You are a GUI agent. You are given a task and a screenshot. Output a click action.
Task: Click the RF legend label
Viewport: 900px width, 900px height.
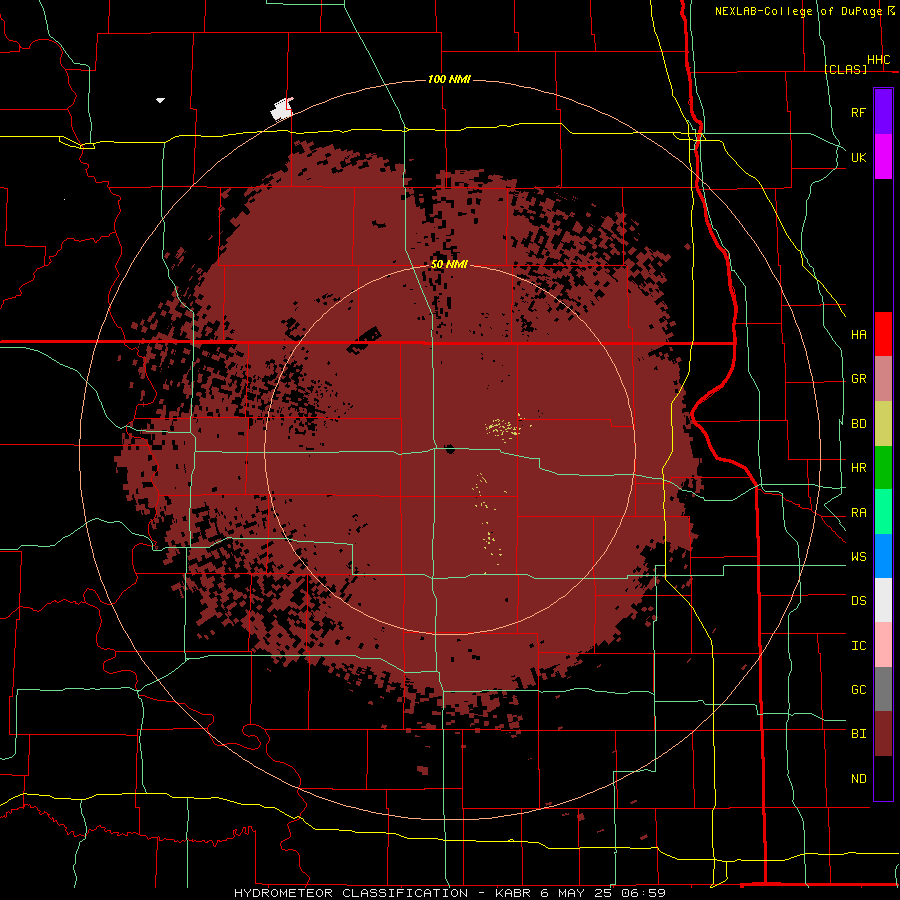coord(858,112)
